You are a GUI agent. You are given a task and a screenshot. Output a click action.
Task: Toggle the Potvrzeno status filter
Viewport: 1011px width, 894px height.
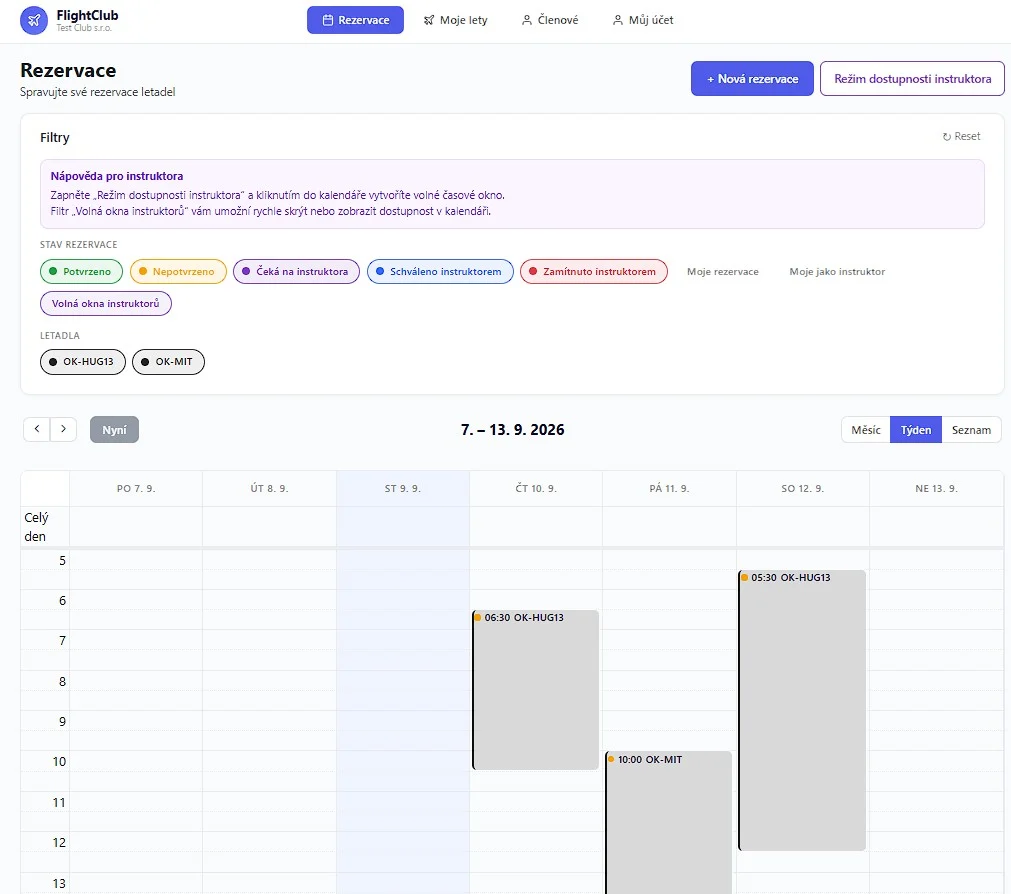pos(81,271)
